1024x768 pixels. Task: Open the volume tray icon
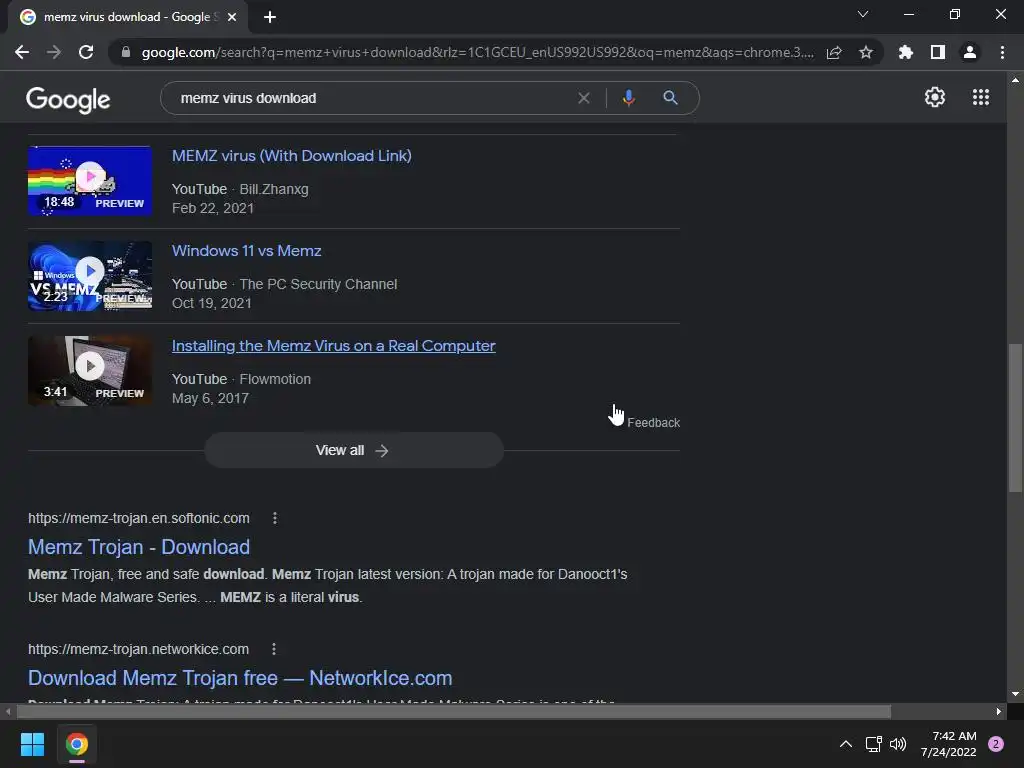(x=898, y=744)
